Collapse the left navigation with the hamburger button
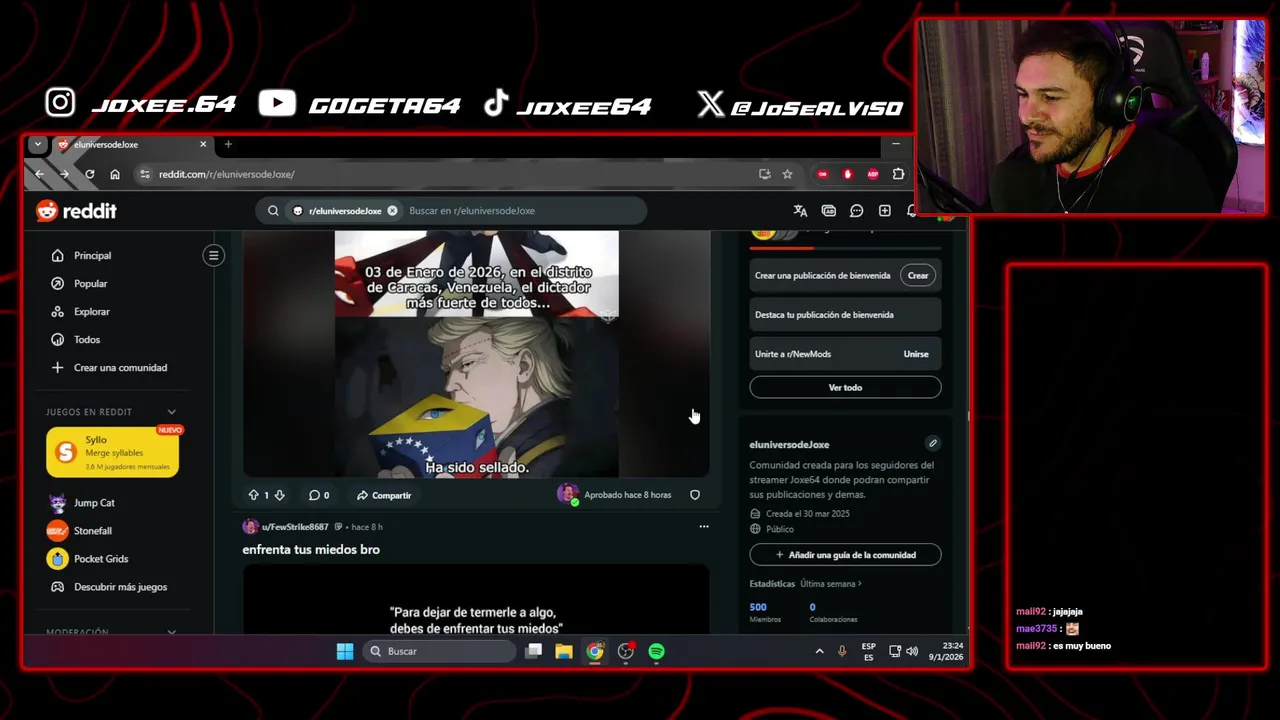 [x=213, y=256]
